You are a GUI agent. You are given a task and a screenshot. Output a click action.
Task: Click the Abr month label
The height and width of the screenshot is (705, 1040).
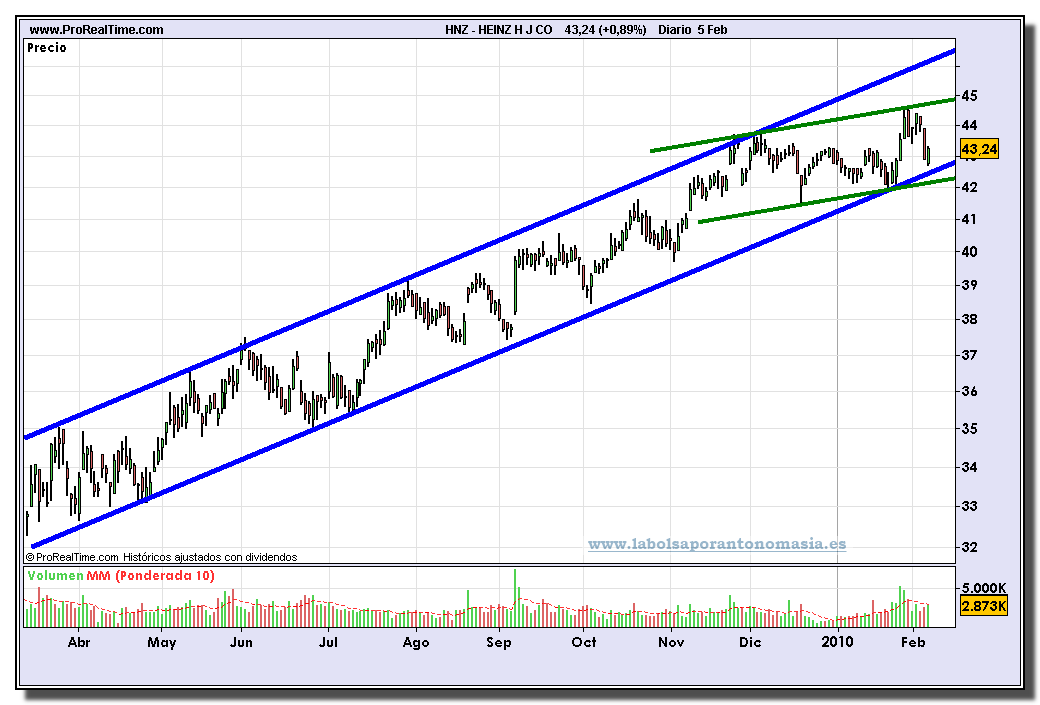pos(79,643)
